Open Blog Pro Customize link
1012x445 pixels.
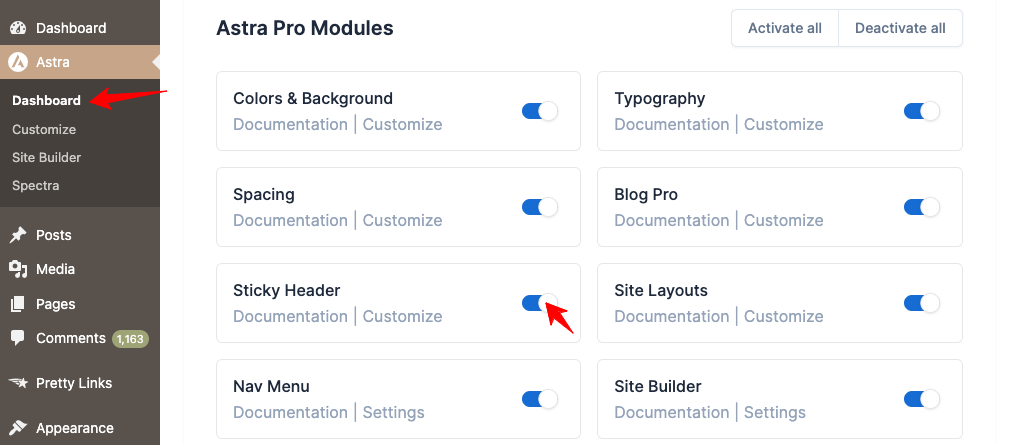coord(784,220)
